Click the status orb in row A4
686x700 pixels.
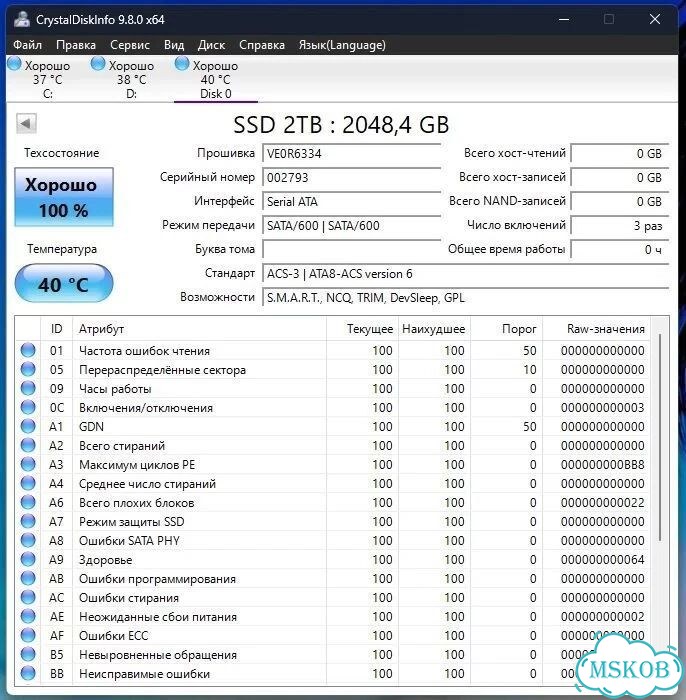coord(28,483)
